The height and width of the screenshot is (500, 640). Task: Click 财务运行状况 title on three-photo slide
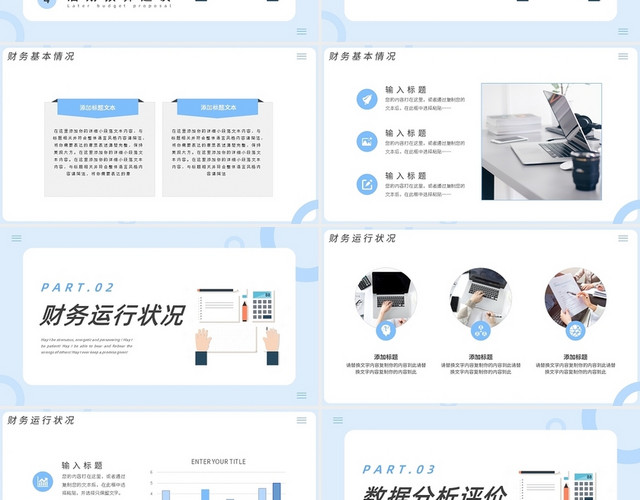(362, 238)
